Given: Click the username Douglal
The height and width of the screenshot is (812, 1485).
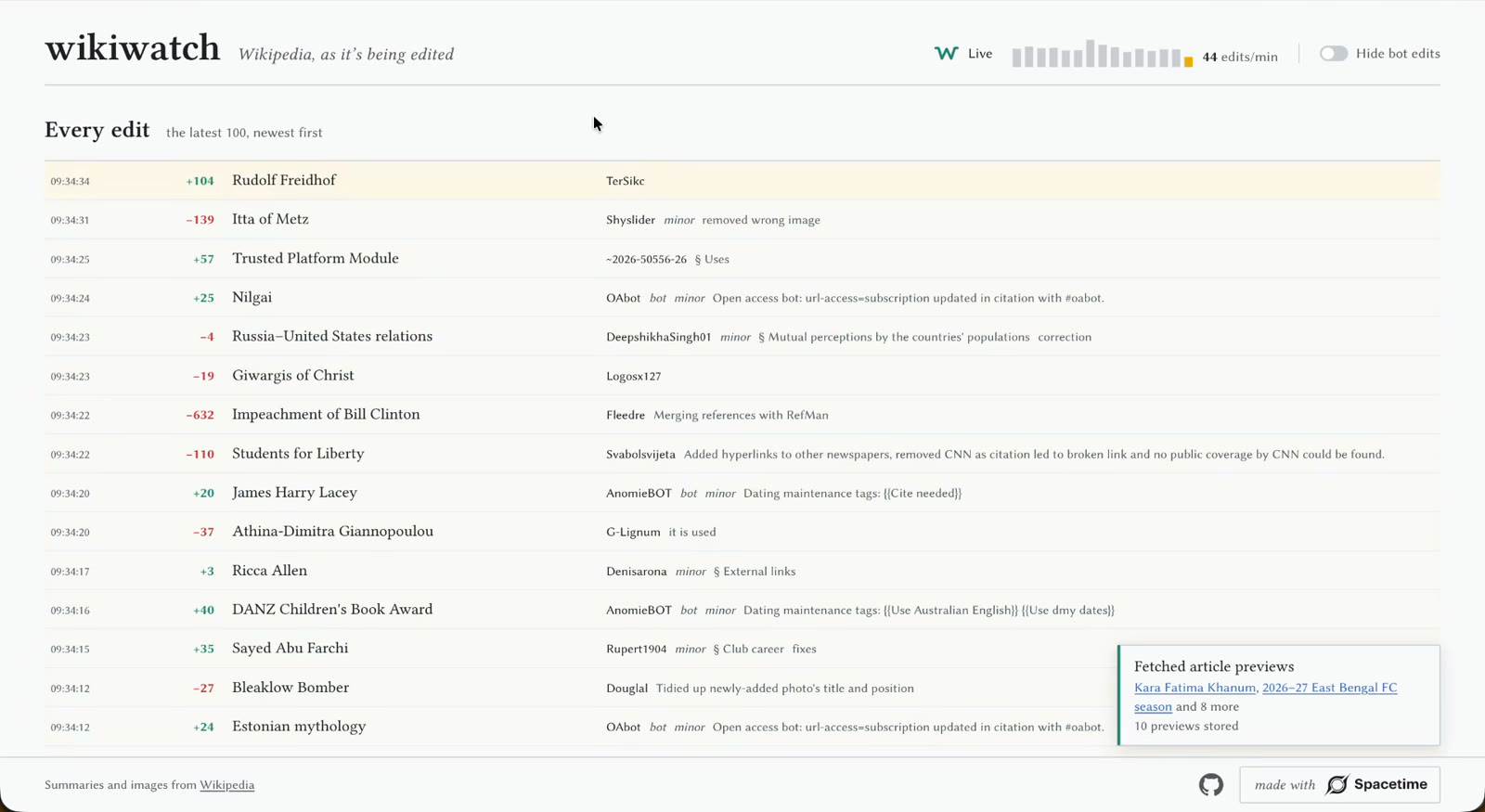Looking at the screenshot, I should (626, 688).
